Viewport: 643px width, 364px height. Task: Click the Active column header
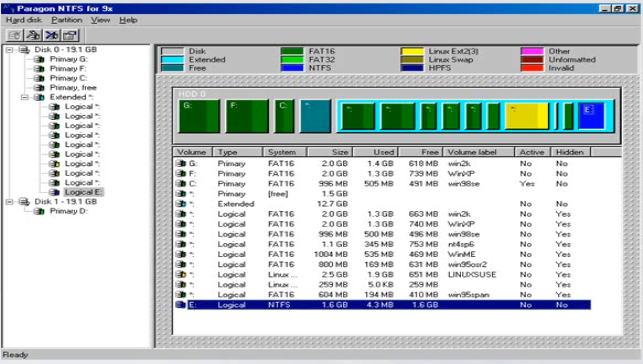[x=532, y=152]
